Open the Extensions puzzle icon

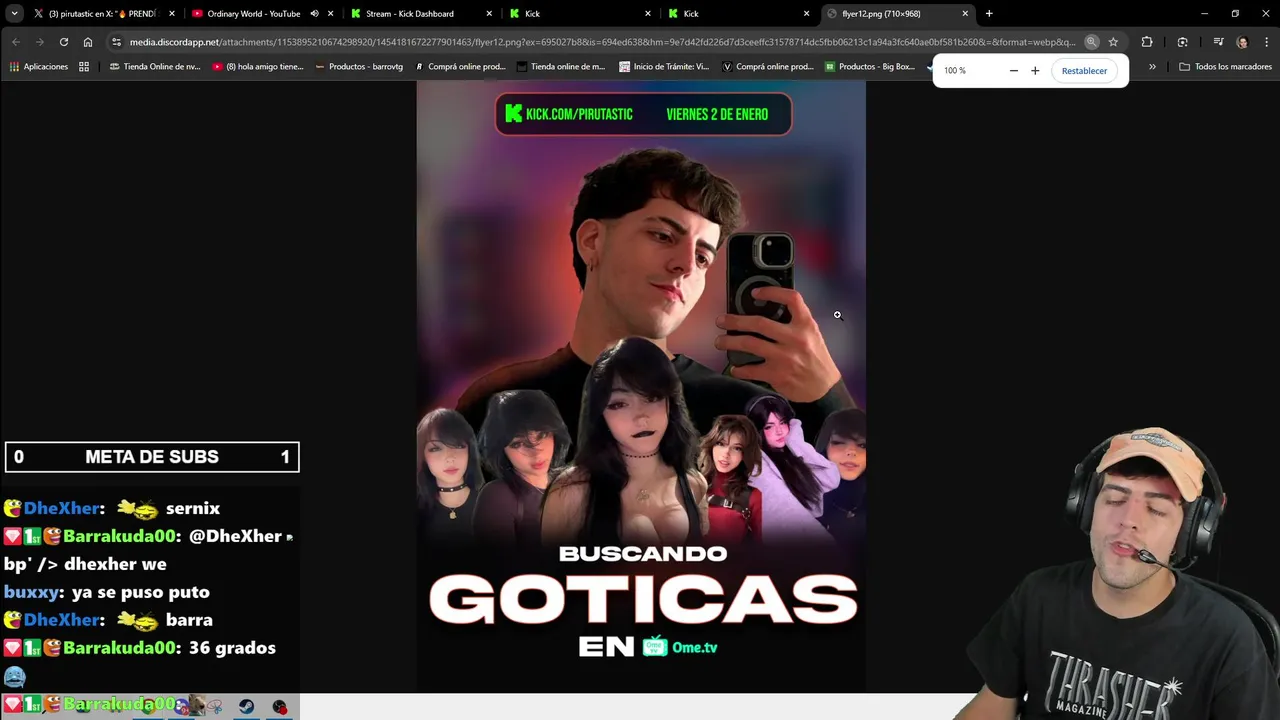pos(1147,42)
